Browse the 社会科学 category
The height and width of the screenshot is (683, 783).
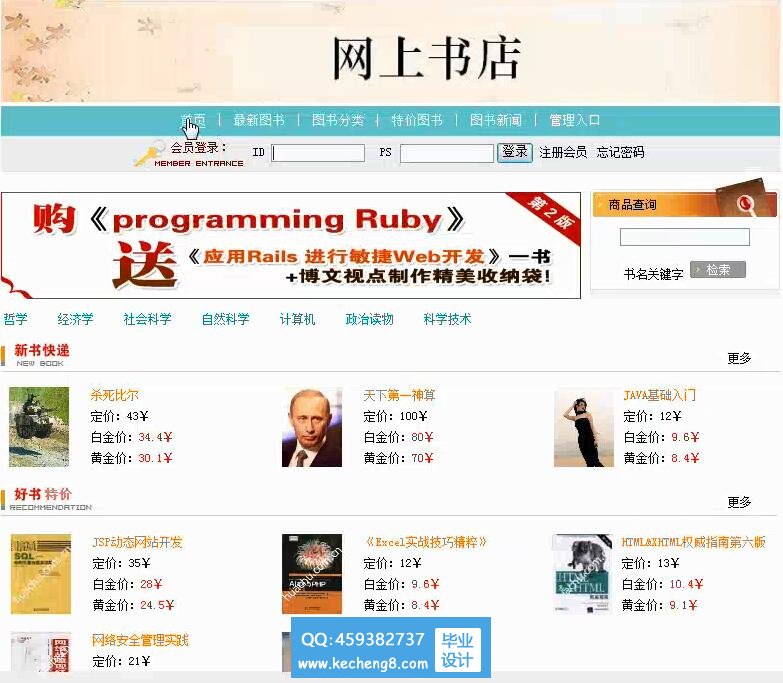pos(147,319)
